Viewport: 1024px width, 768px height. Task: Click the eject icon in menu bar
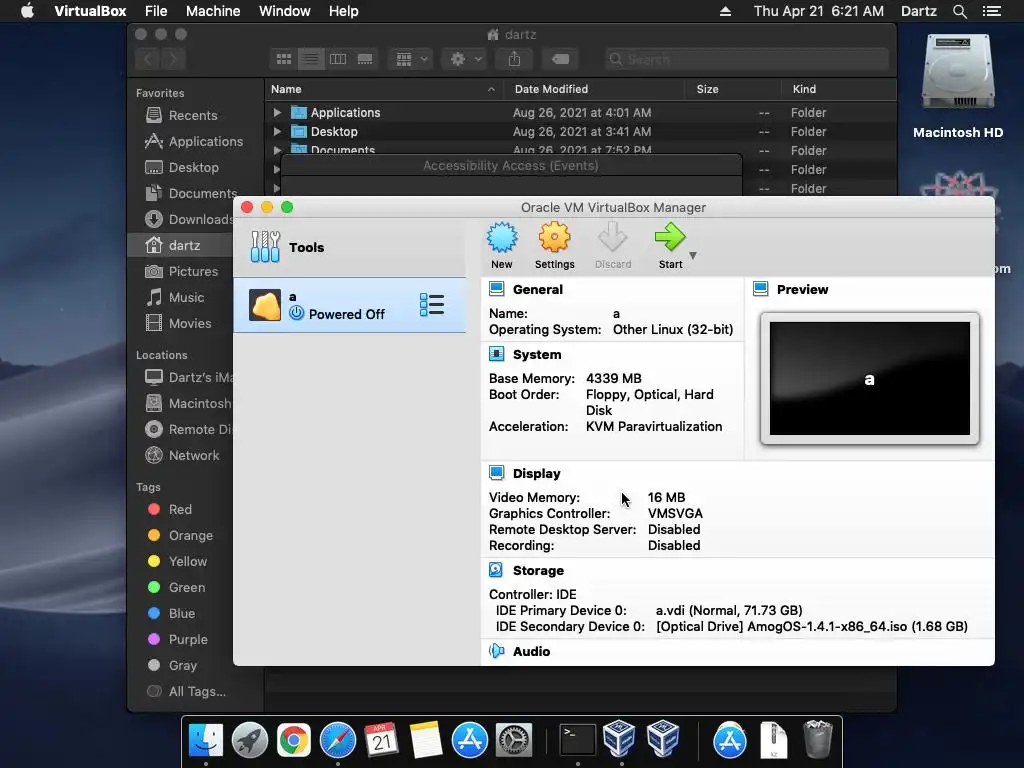point(725,11)
